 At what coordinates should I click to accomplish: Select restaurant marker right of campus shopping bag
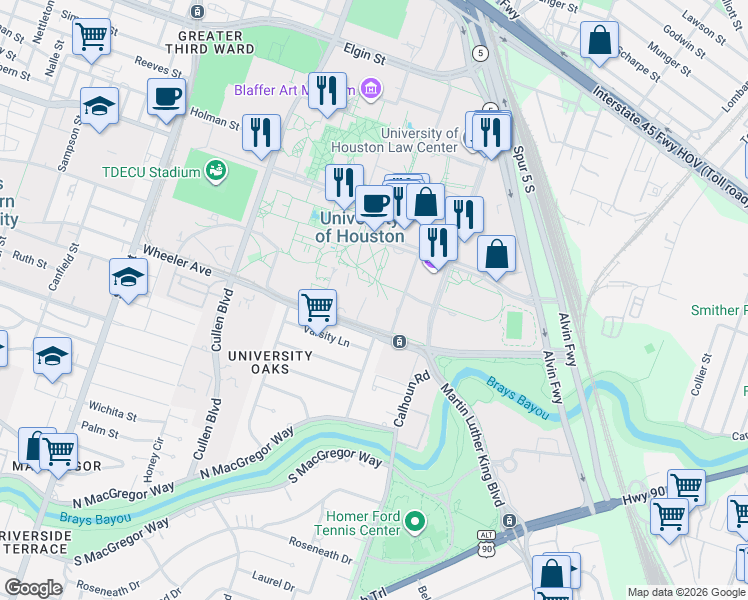[x=465, y=215]
